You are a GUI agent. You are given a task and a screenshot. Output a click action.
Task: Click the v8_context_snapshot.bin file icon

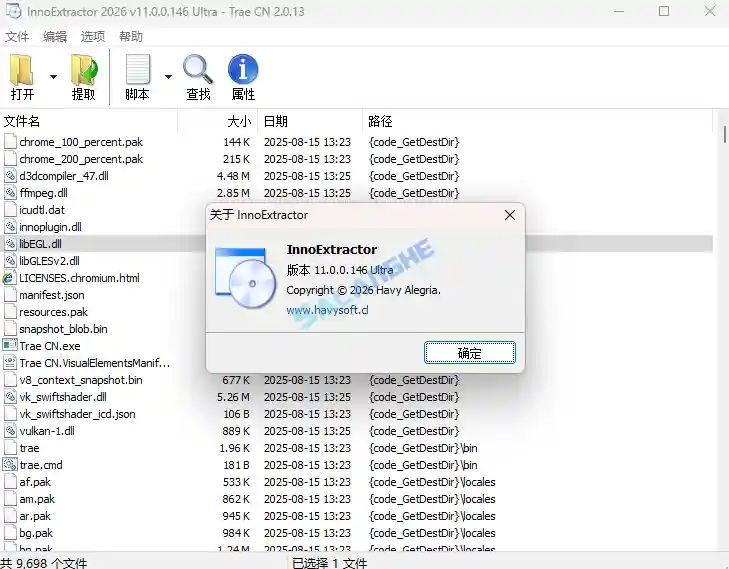pos(10,380)
